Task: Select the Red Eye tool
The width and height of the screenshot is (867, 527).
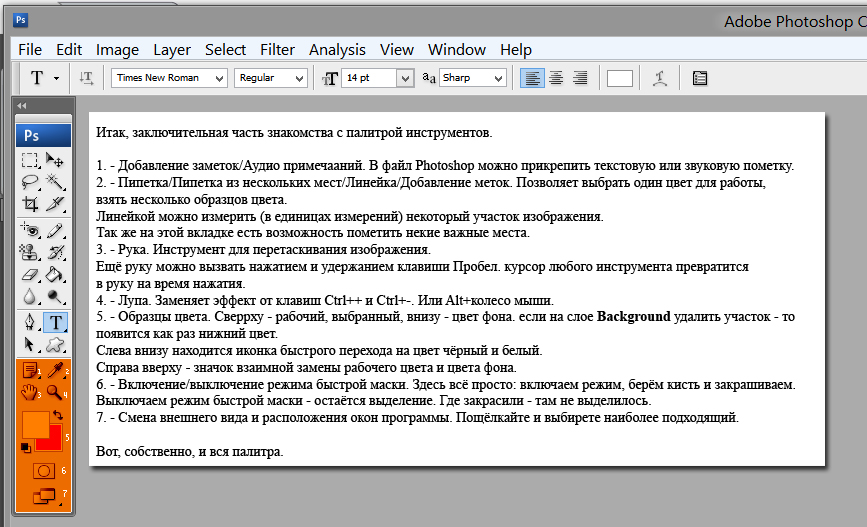Action: (x=30, y=230)
